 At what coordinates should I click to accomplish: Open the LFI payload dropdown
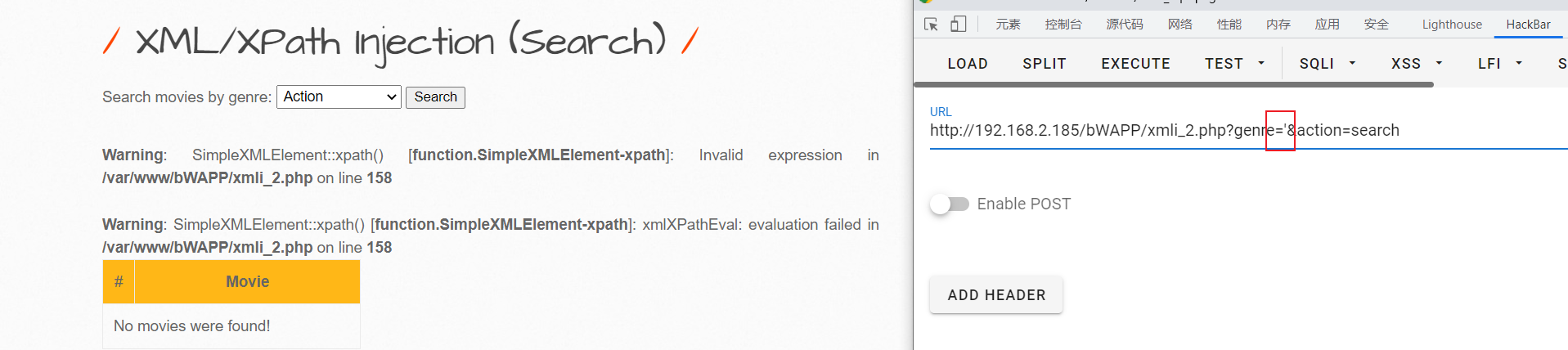(1499, 64)
